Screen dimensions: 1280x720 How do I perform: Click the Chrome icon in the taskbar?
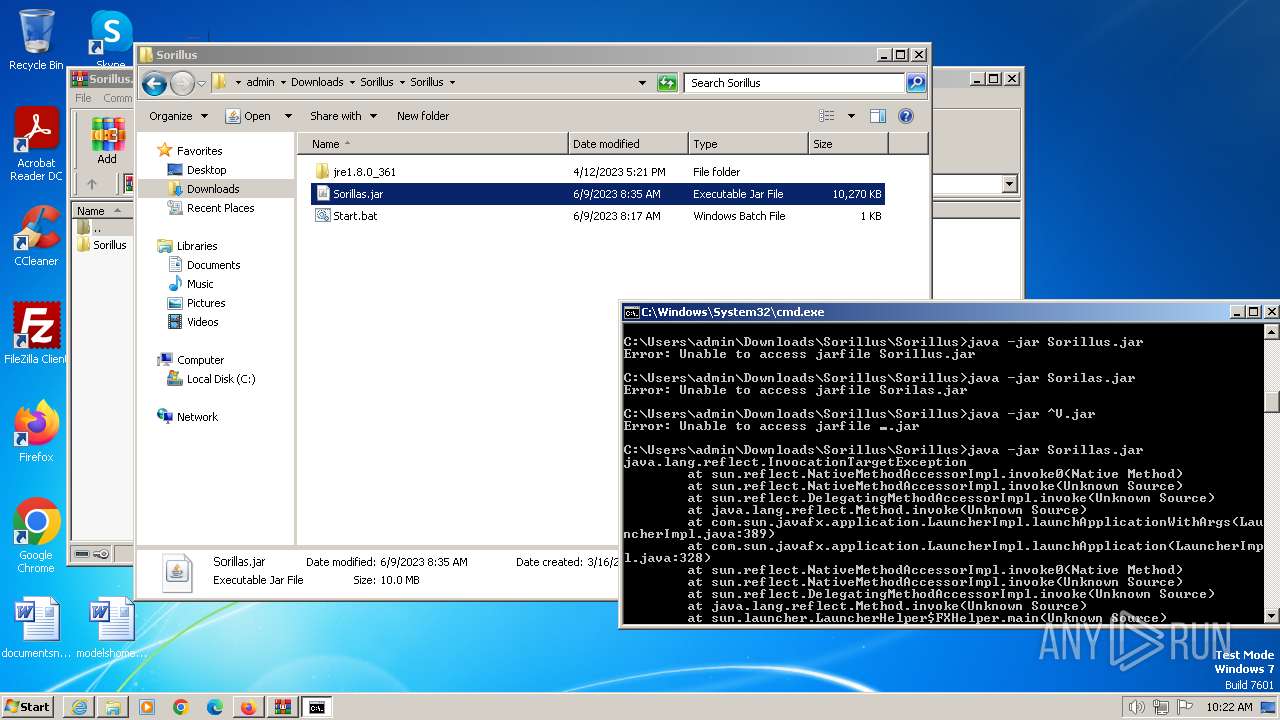click(181, 707)
